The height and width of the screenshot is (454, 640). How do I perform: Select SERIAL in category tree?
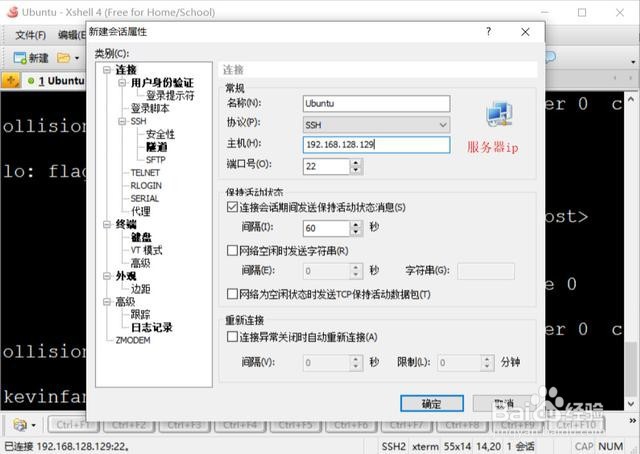point(144,198)
